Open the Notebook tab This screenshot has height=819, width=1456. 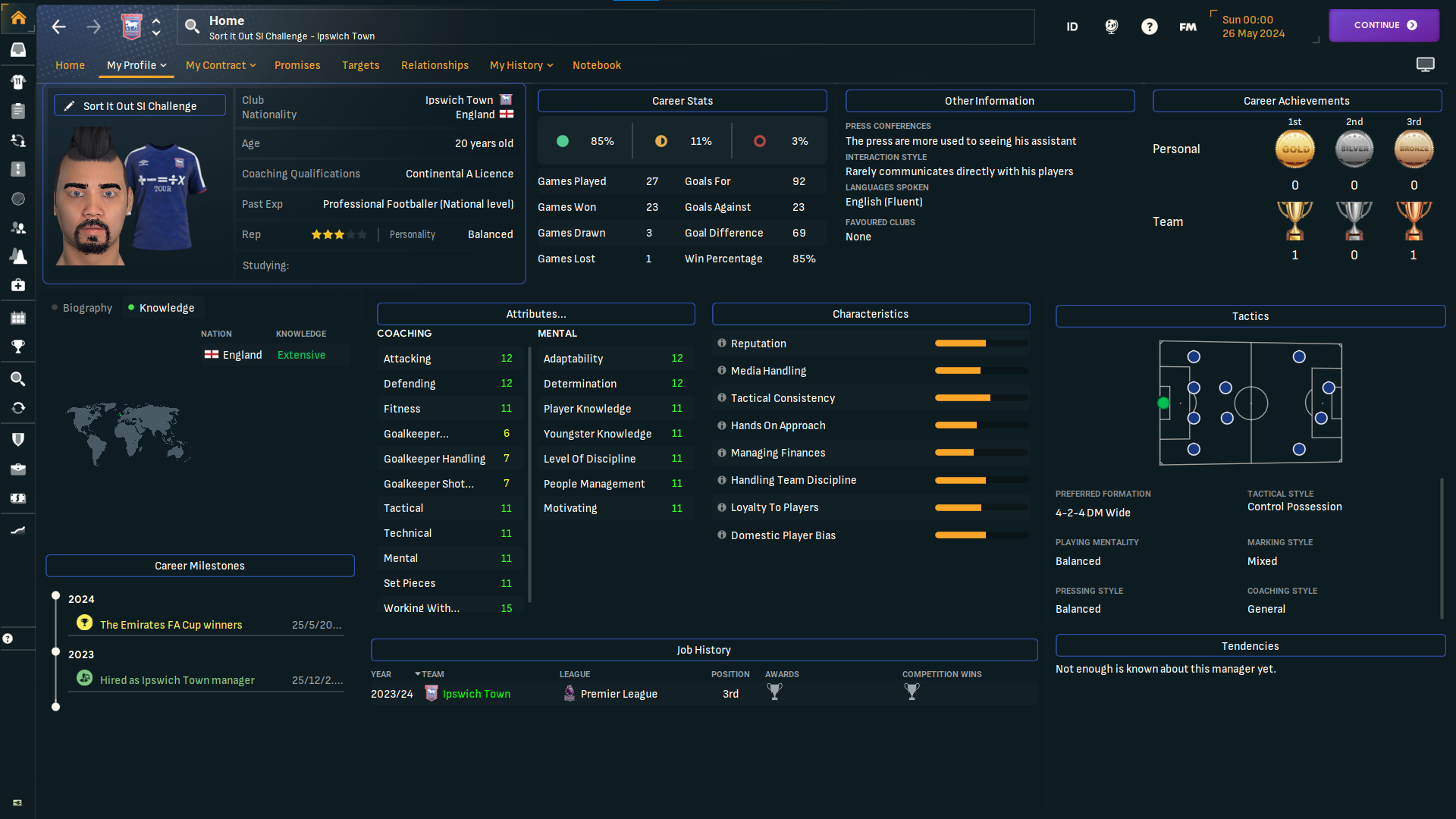tap(597, 65)
